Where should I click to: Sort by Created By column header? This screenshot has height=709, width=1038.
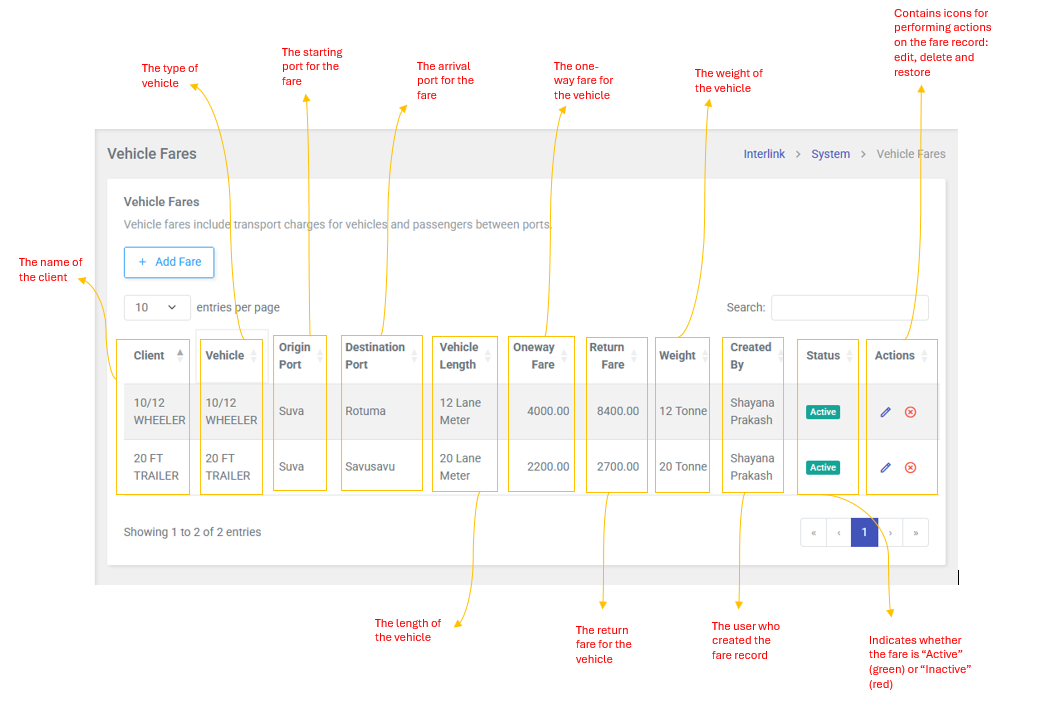[751, 356]
